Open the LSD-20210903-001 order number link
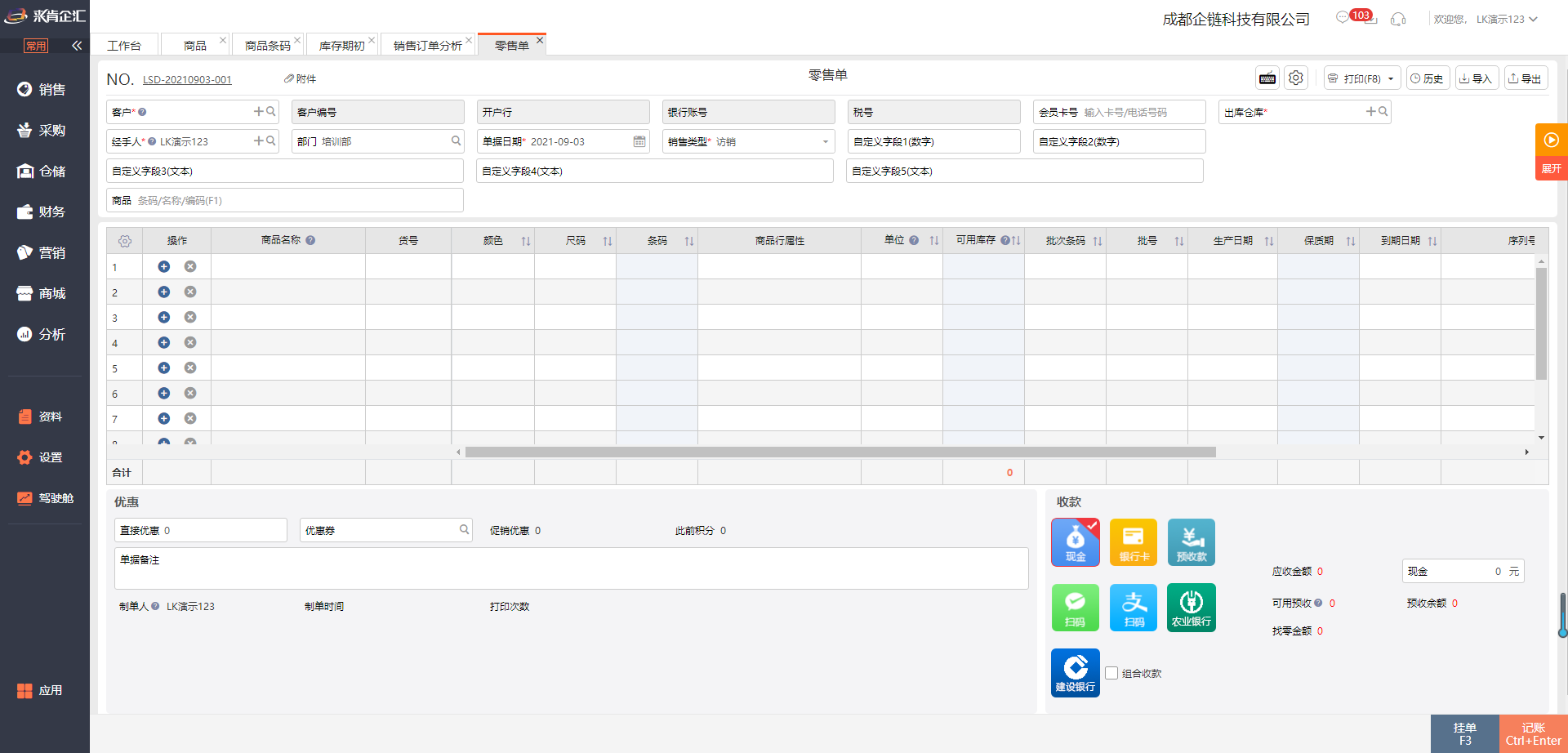Screen dimensions: 1568x753 [x=187, y=80]
